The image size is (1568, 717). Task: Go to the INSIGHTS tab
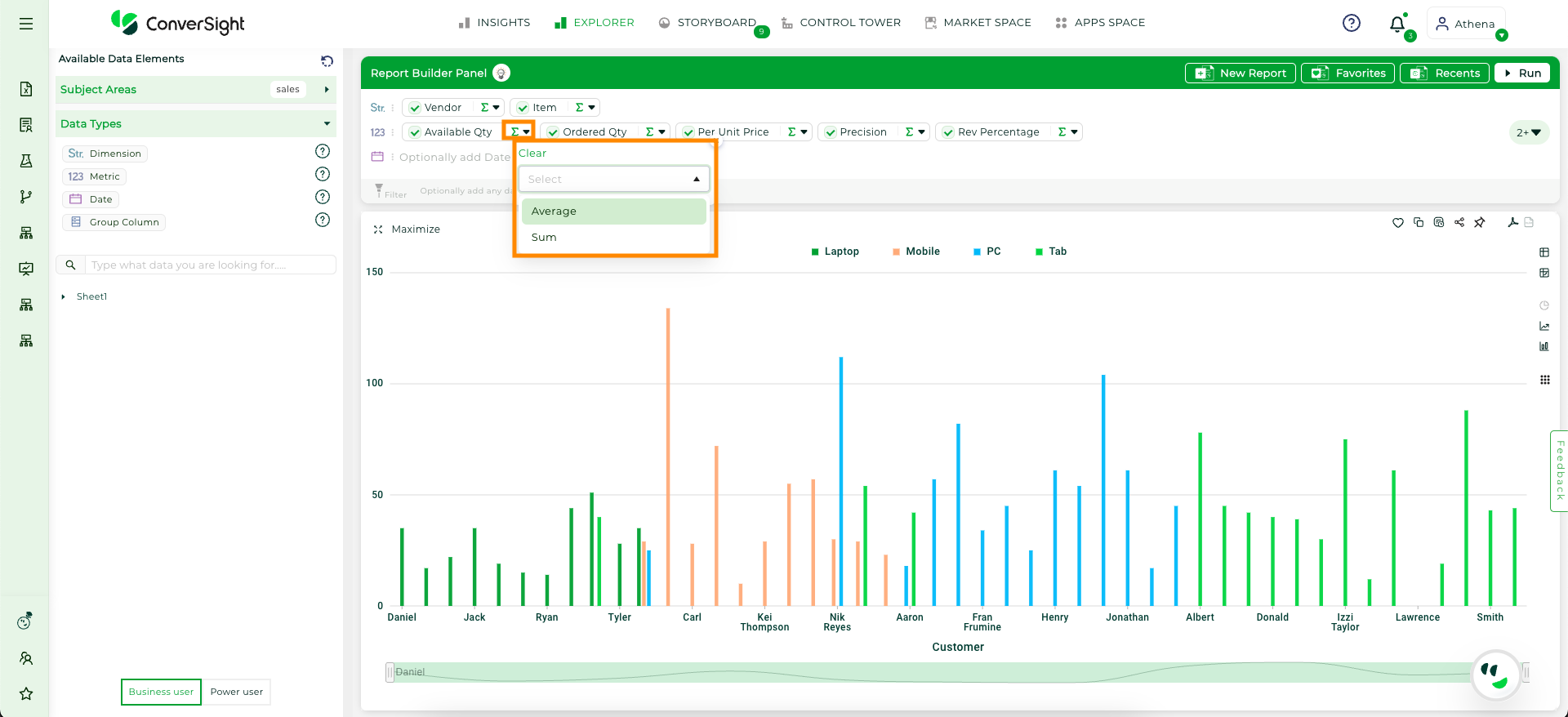pyautogui.click(x=494, y=23)
